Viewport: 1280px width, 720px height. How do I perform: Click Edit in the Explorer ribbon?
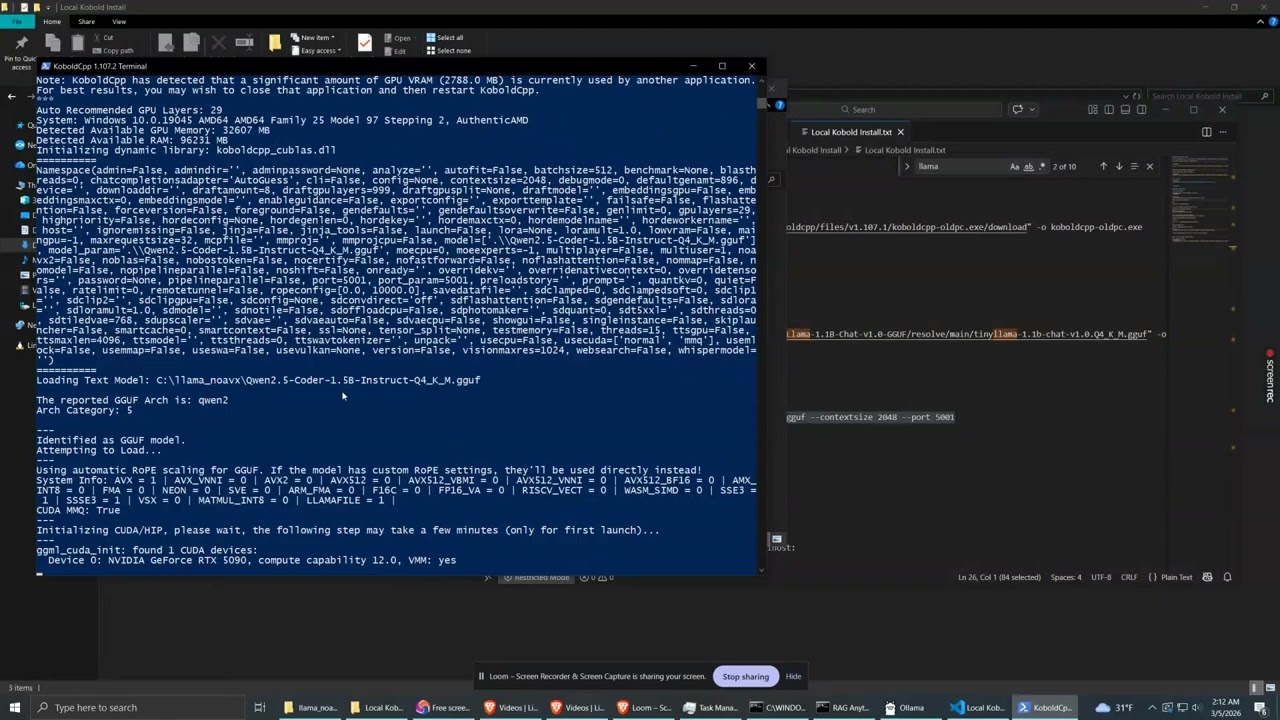click(x=396, y=51)
